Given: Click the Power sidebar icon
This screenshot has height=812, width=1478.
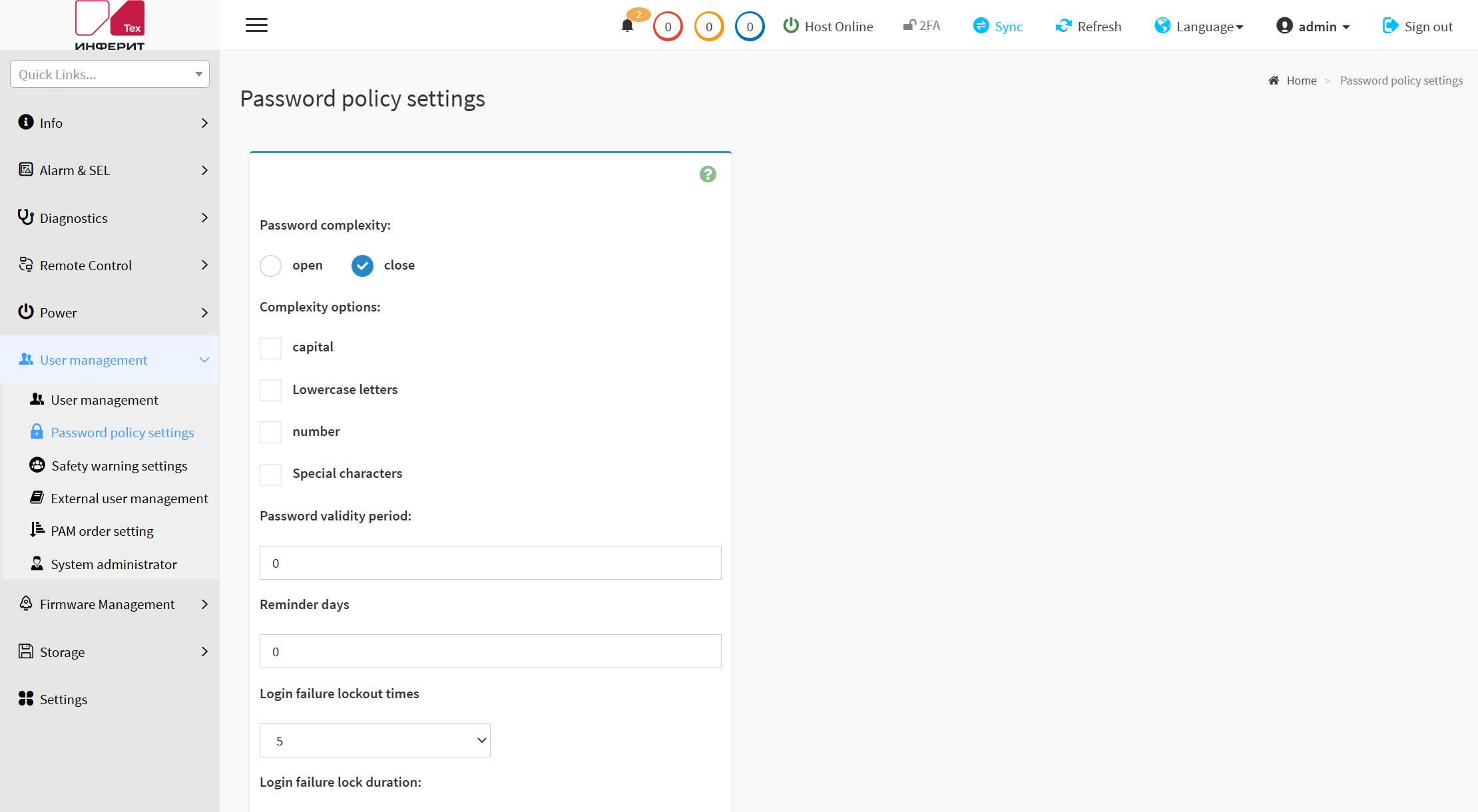Looking at the screenshot, I should 26,311.
